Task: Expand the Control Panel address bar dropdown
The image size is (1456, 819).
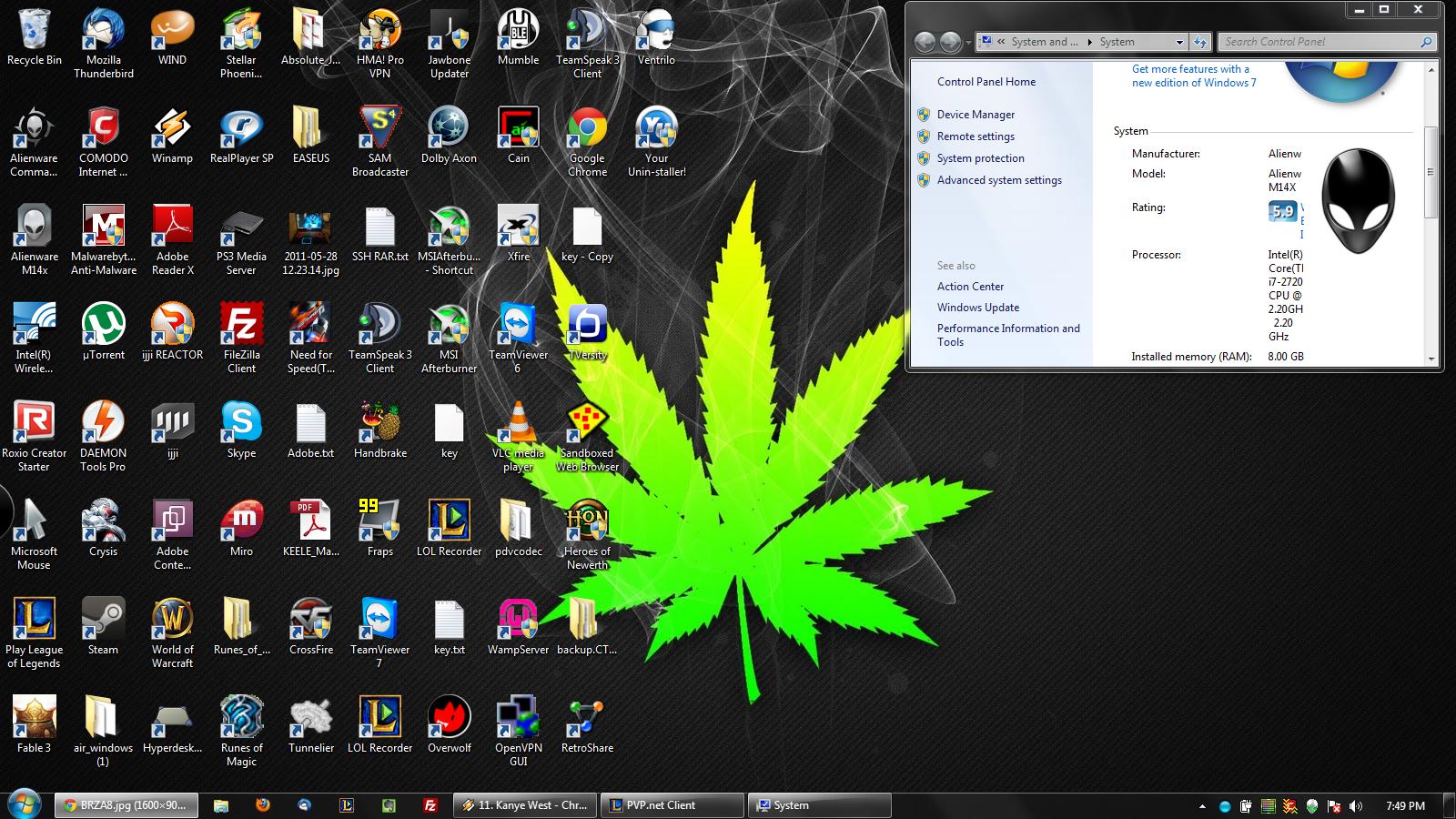Action: (1179, 42)
